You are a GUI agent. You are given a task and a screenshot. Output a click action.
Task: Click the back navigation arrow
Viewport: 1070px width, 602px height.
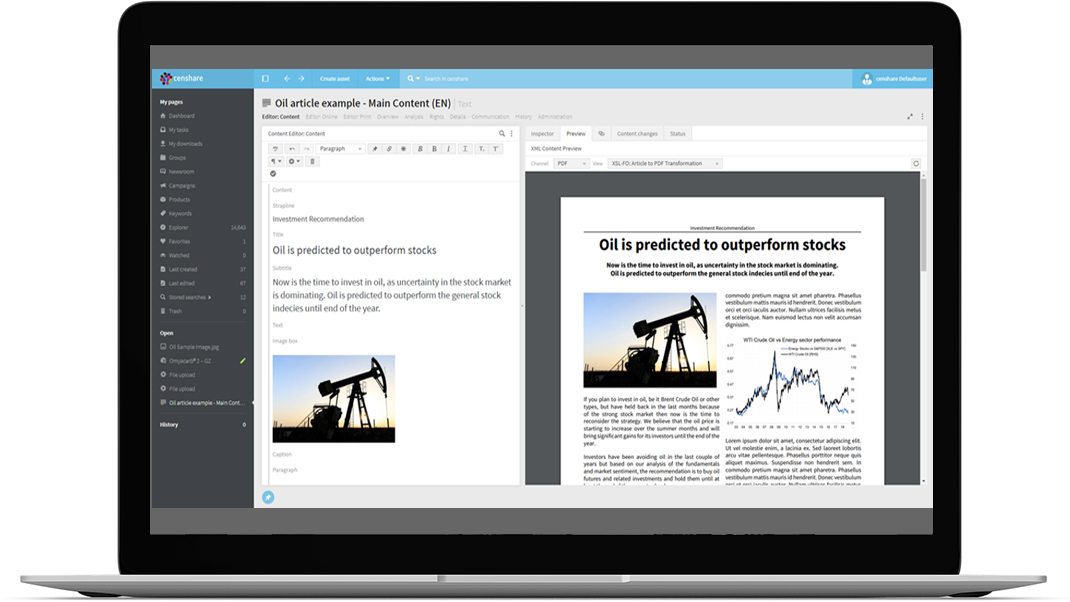tap(287, 78)
